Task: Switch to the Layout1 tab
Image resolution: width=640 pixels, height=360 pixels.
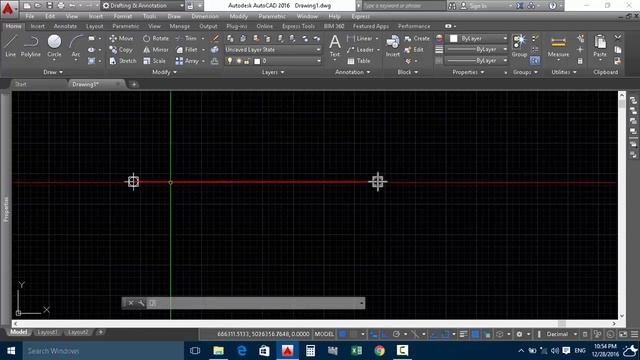Action: click(47, 332)
